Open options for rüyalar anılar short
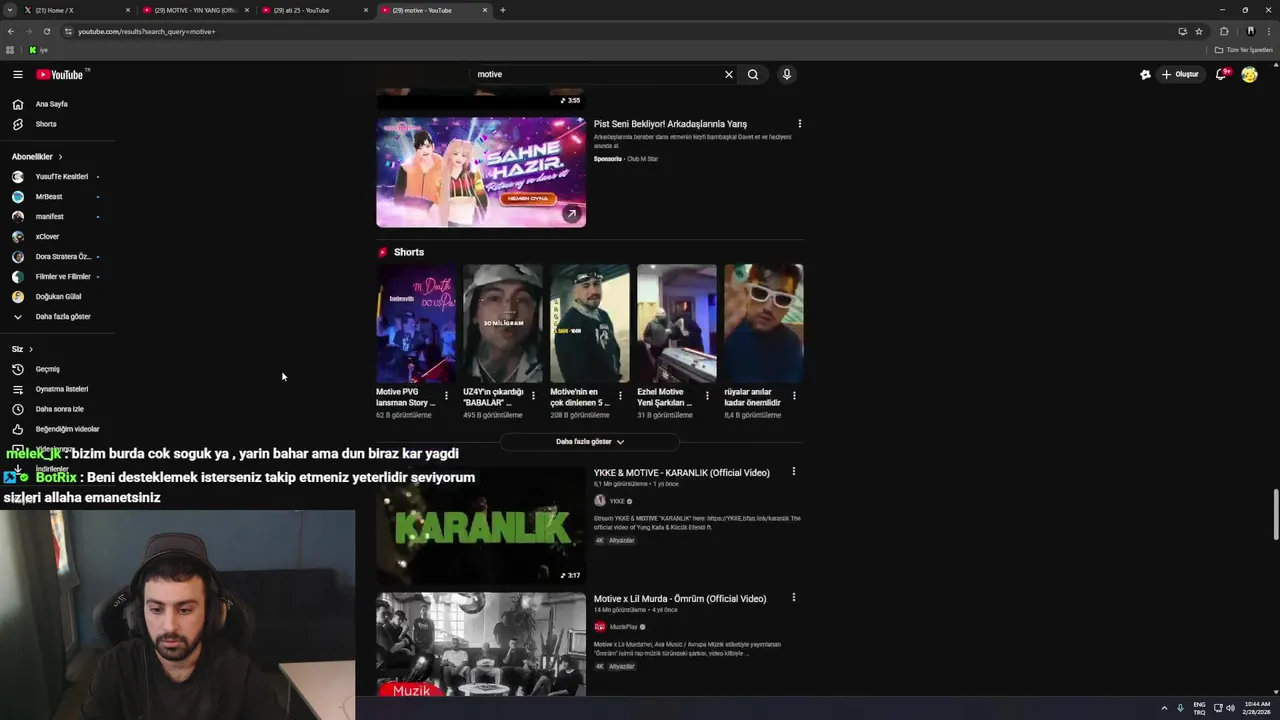The height and width of the screenshot is (720, 1280). click(794, 396)
